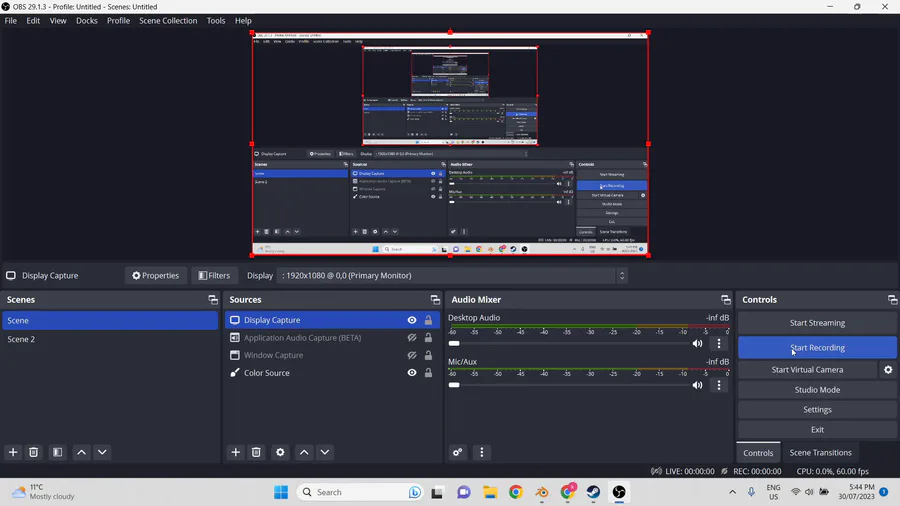Viewport: 900px width, 506px height.
Task: Click the Exit button
Action: point(817,429)
